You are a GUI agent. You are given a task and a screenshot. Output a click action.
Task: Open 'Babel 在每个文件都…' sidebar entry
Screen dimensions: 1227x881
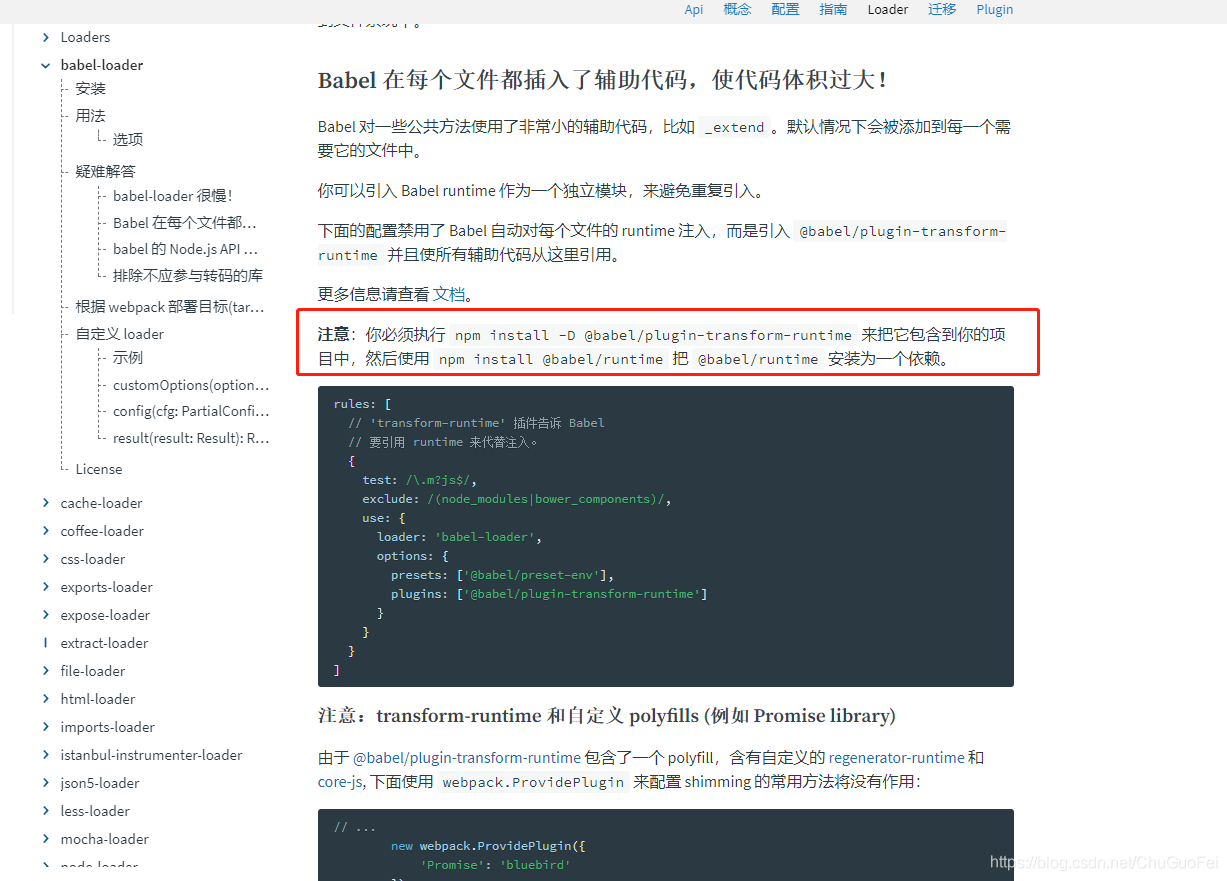tap(185, 223)
